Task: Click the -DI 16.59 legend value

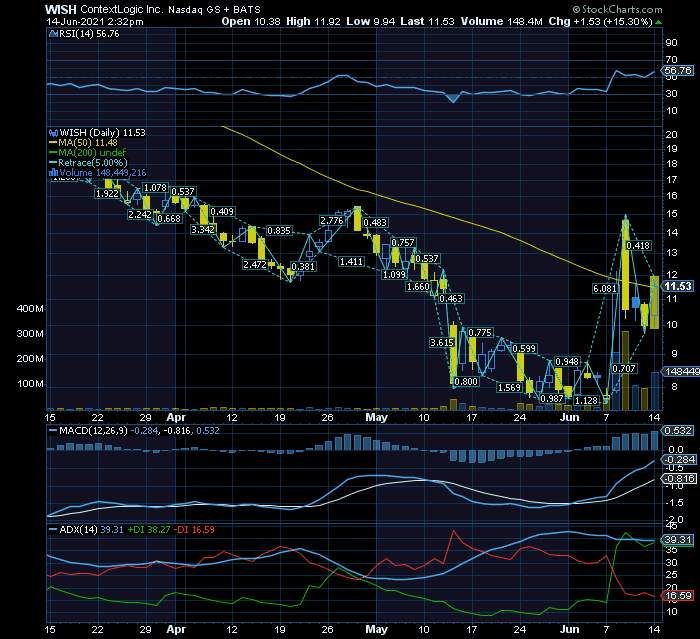Action: (x=194, y=530)
